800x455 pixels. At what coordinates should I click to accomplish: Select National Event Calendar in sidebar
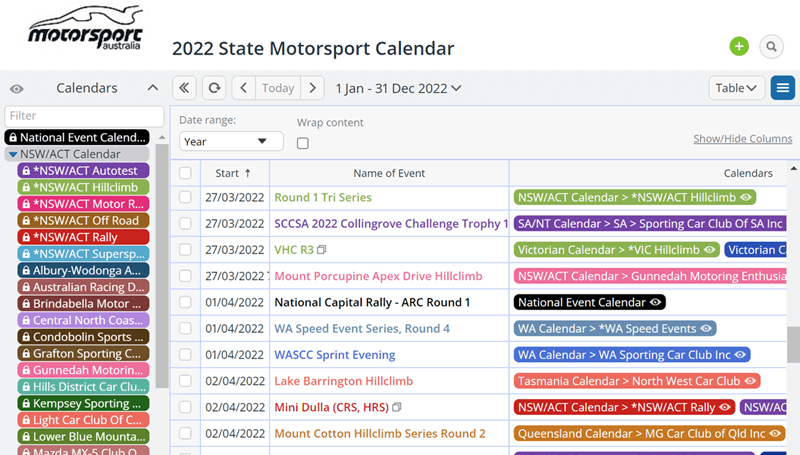77,138
